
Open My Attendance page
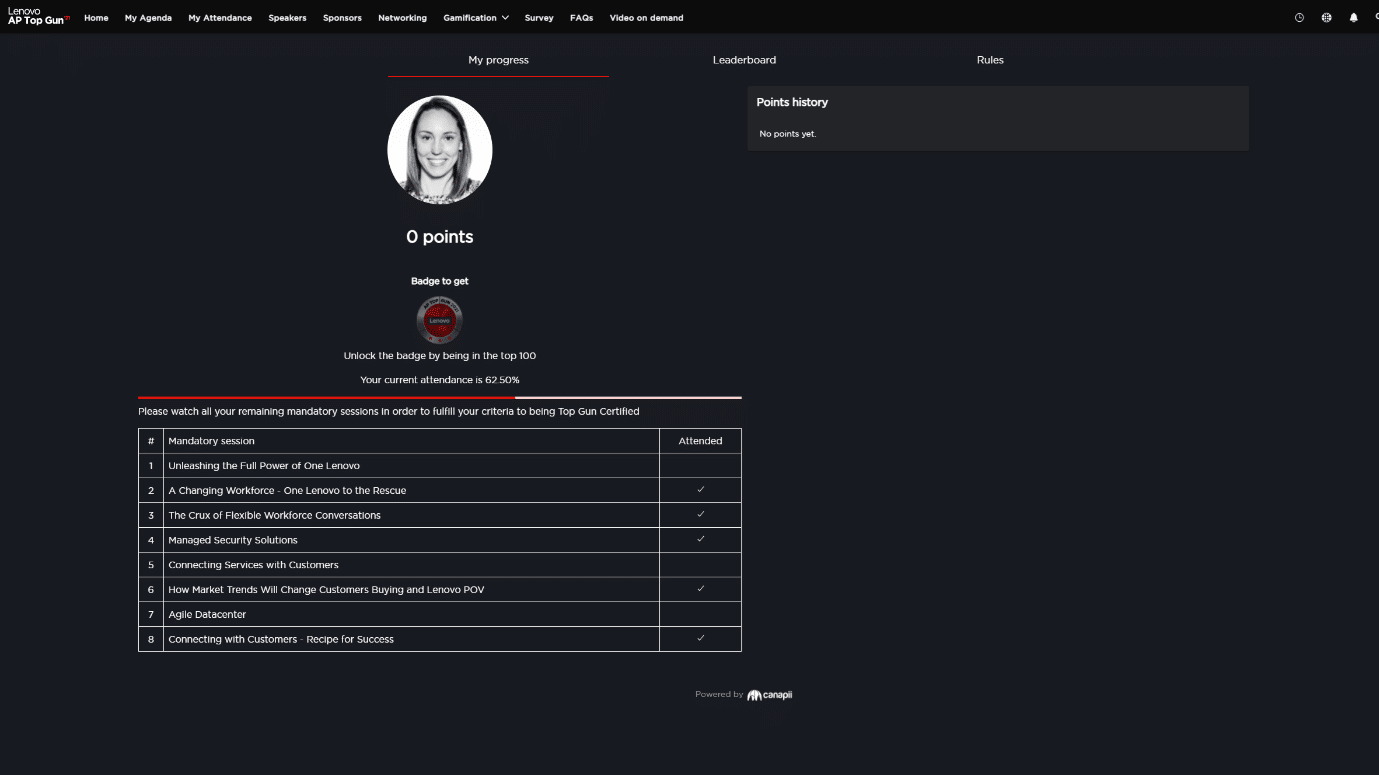(220, 18)
